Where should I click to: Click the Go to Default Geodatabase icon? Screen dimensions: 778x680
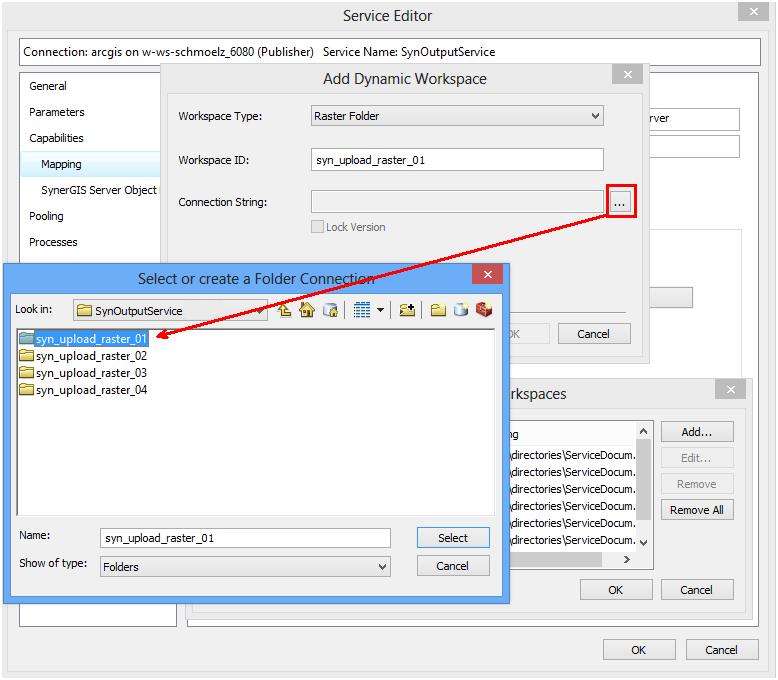(329, 310)
